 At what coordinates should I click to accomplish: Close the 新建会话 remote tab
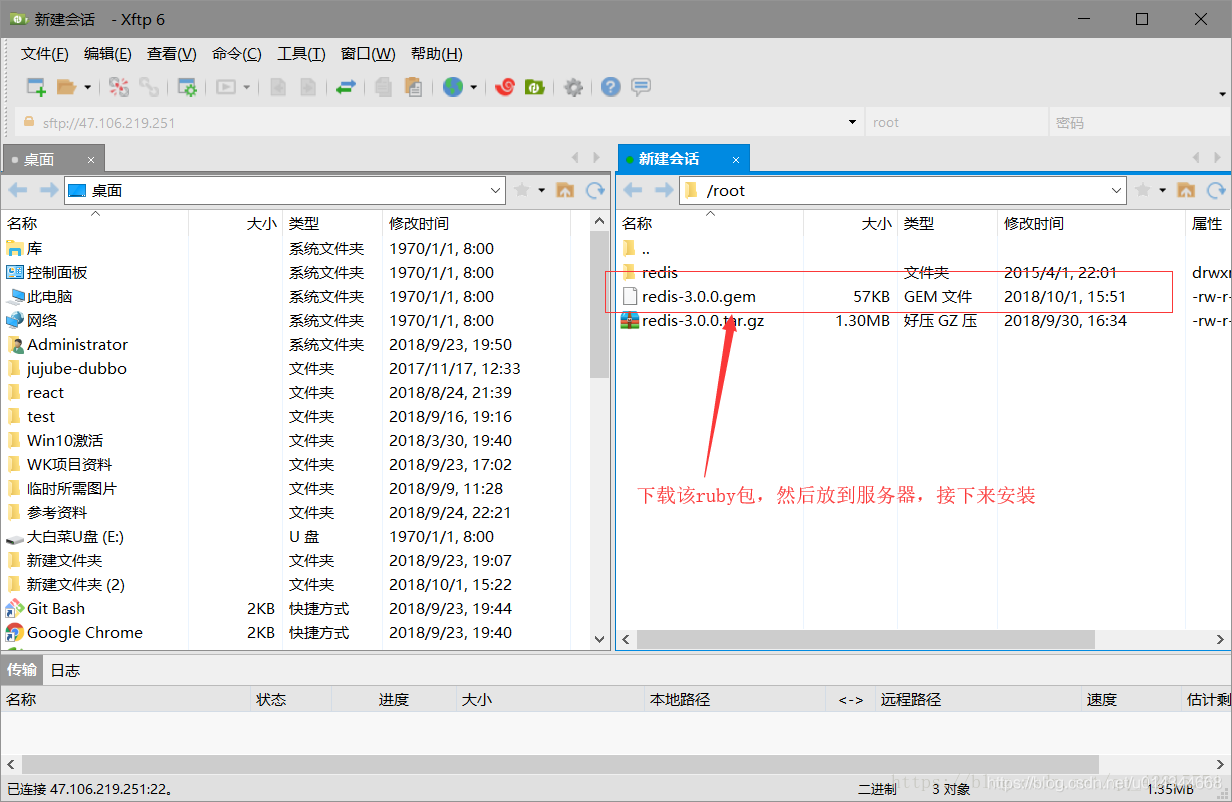click(736, 160)
